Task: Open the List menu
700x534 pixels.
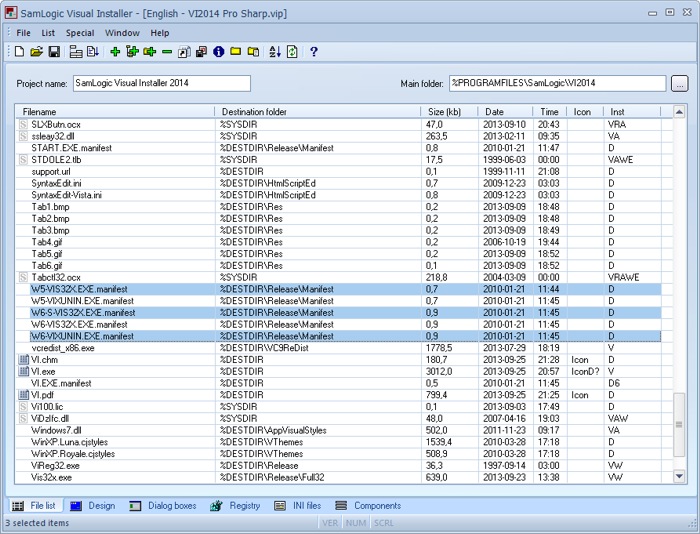Action: [48, 33]
